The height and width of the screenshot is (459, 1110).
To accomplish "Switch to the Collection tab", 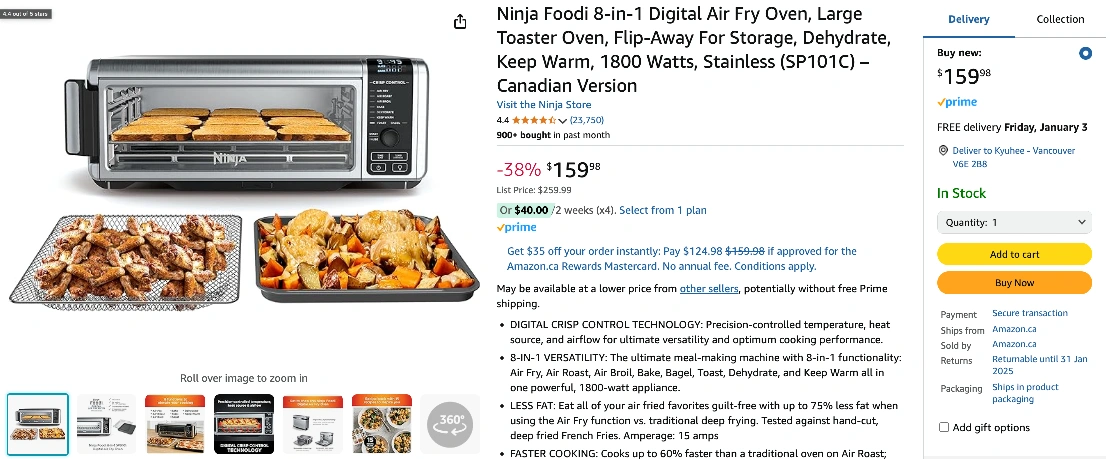I will (1060, 19).
